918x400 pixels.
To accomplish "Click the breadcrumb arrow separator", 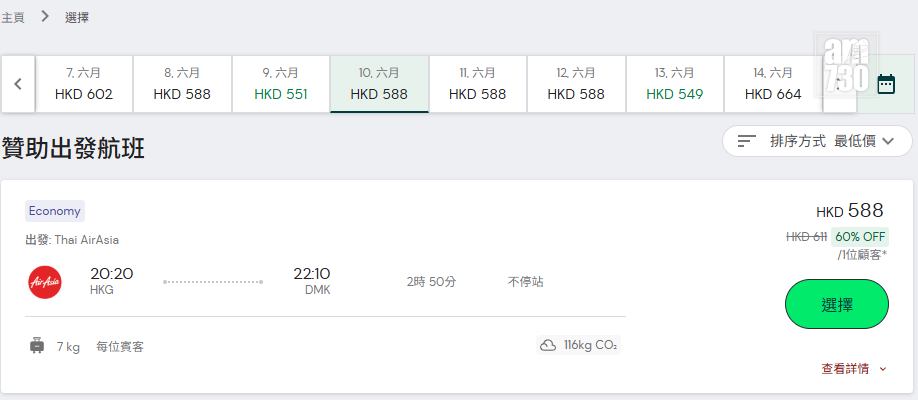I will click(45, 17).
